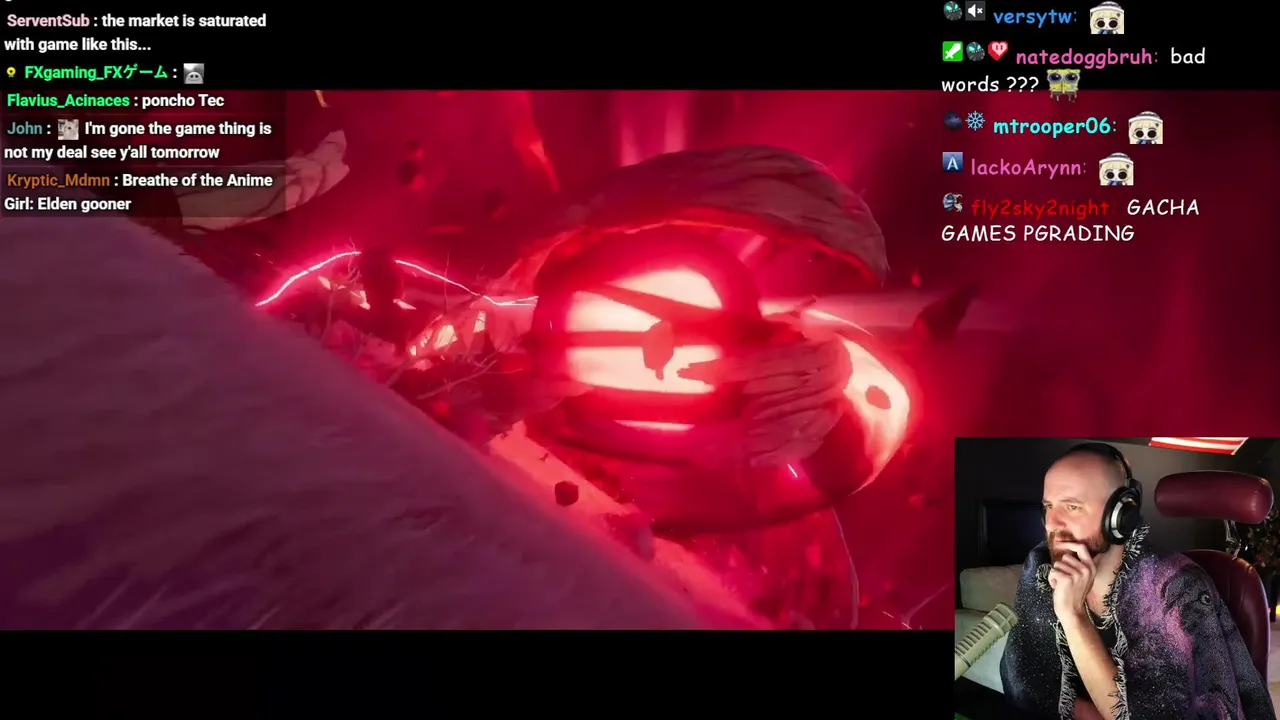
Task: Click the blue A badge beside lackoArynn
Action: click(952, 162)
